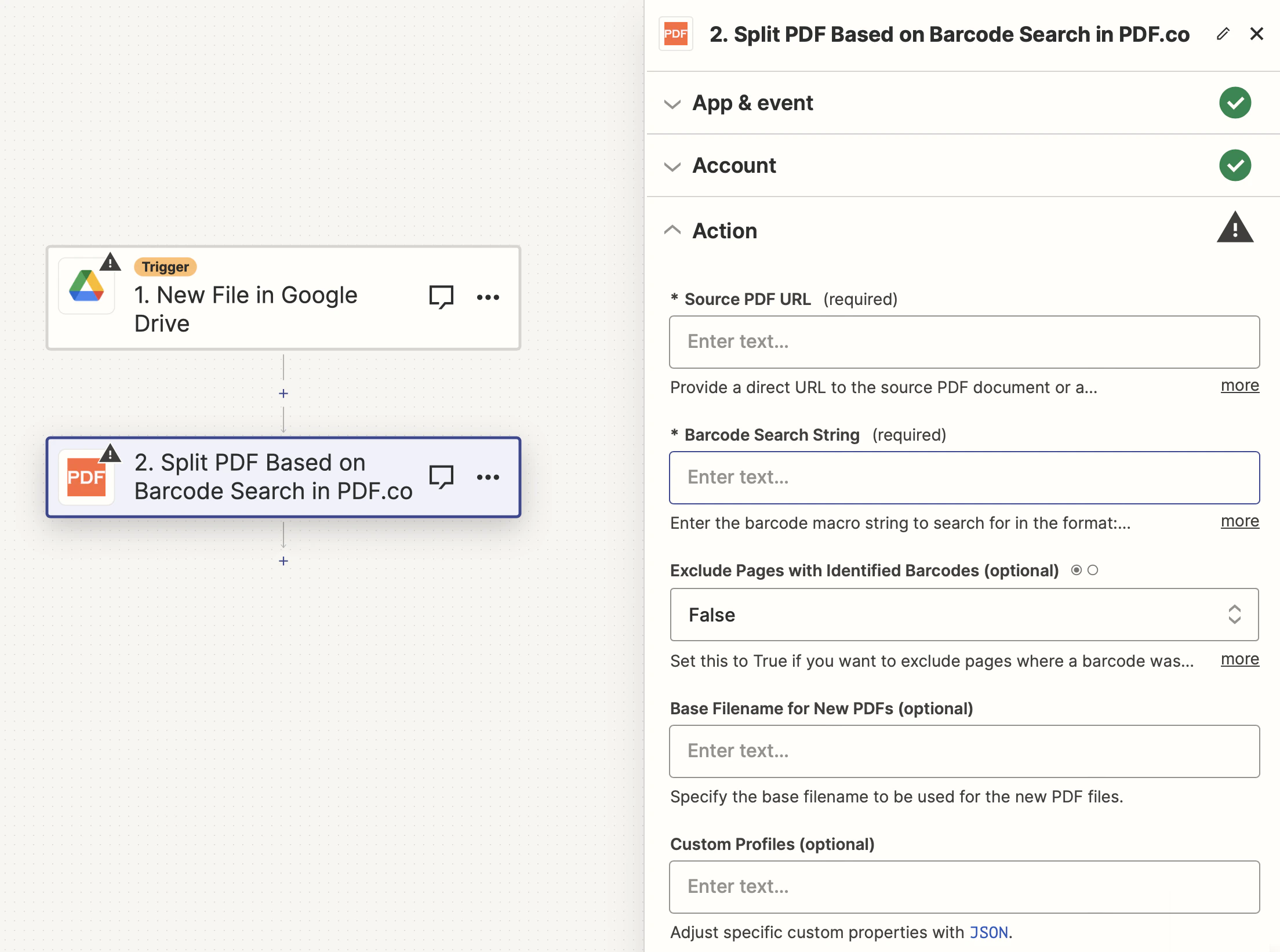Open comment icon on Split PDF step

(x=441, y=477)
